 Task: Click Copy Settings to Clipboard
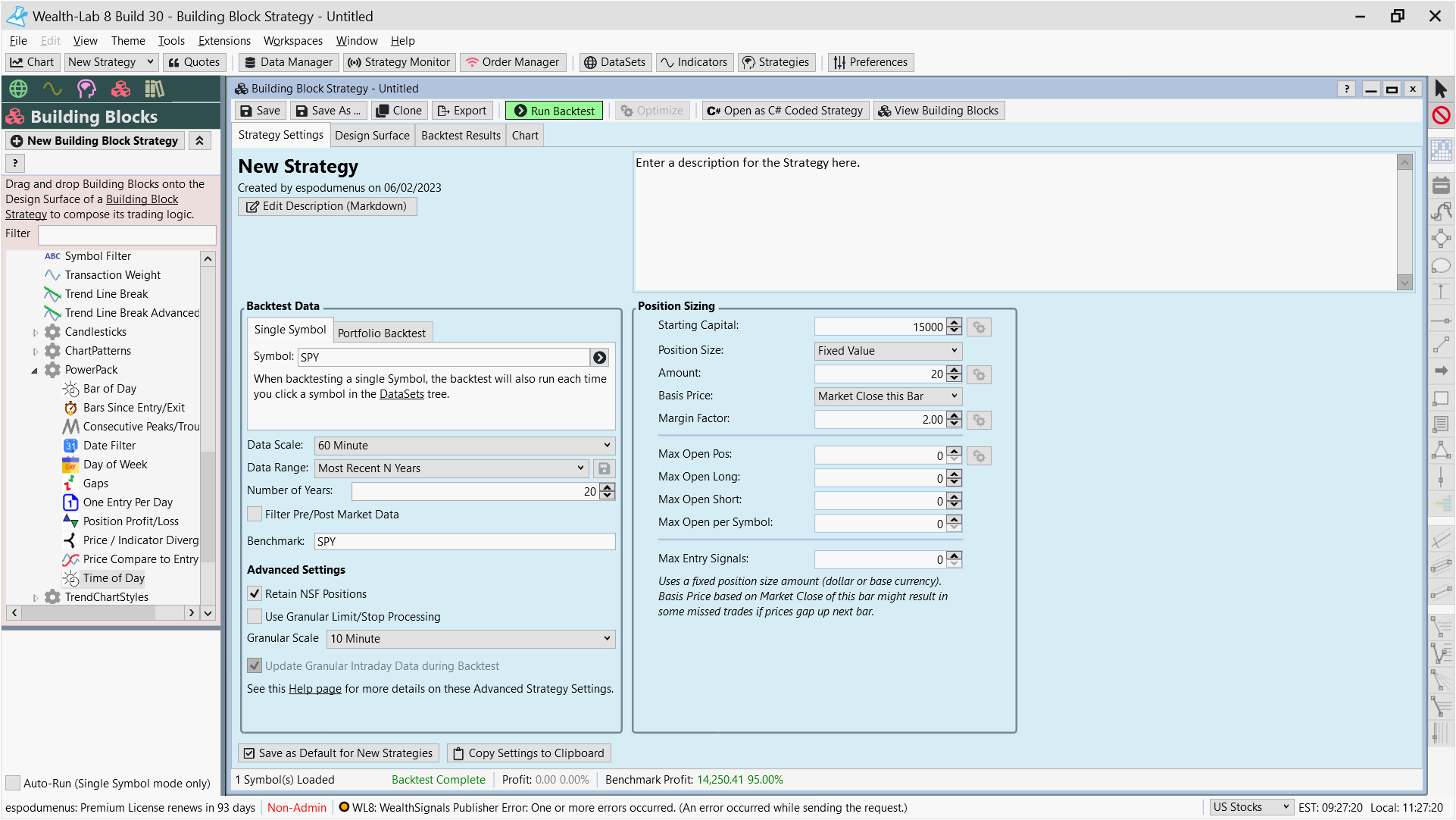(x=529, y=753)
